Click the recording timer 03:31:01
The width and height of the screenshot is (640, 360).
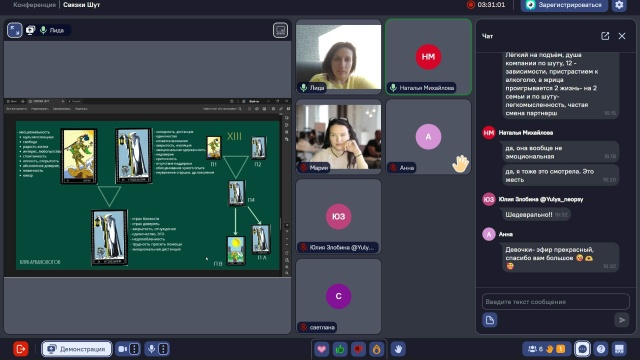(x=486, y=5)
